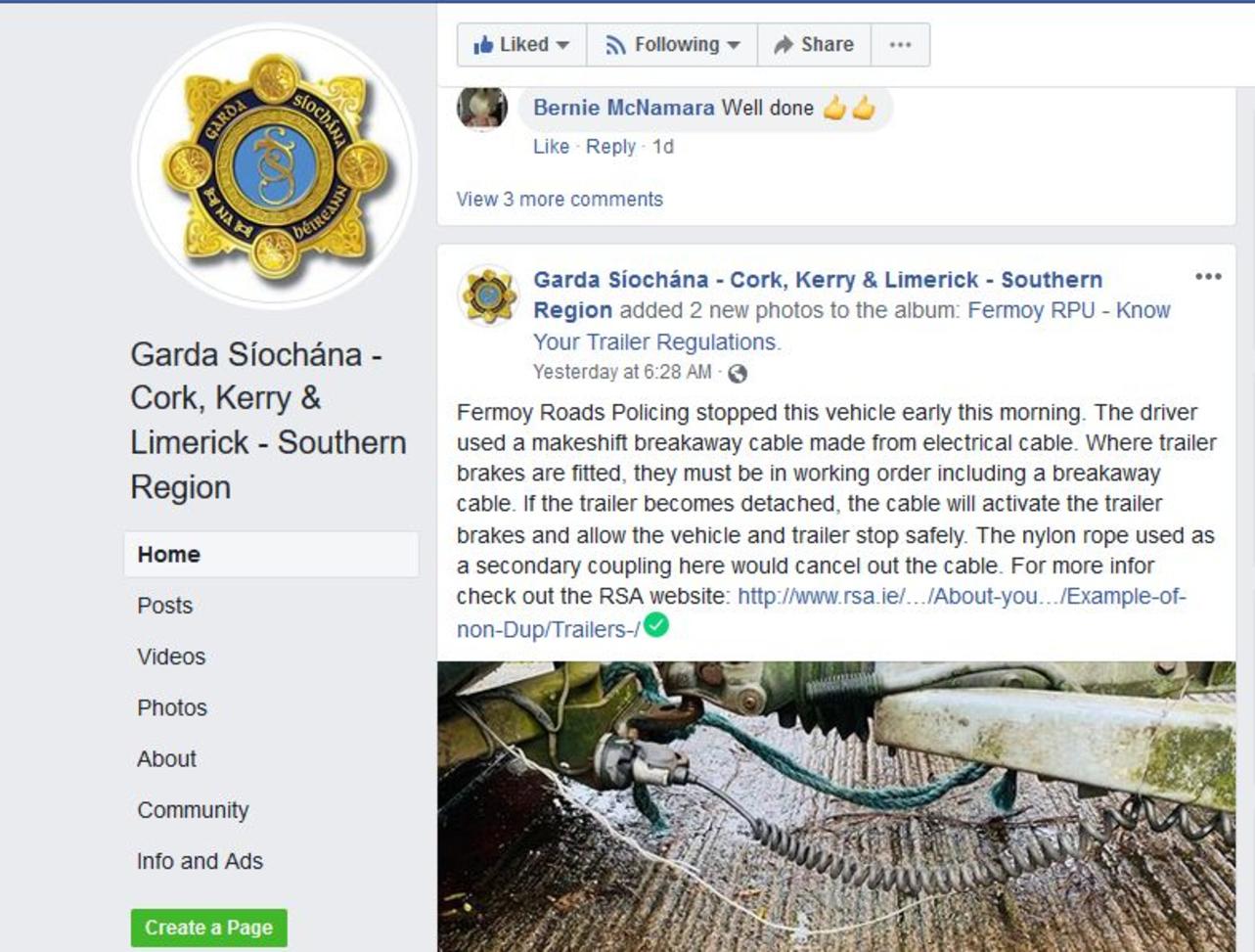This screenshot has width=1255, height=952.
Task: Like Bernie McNamara's comment
Action: [551, 147]
